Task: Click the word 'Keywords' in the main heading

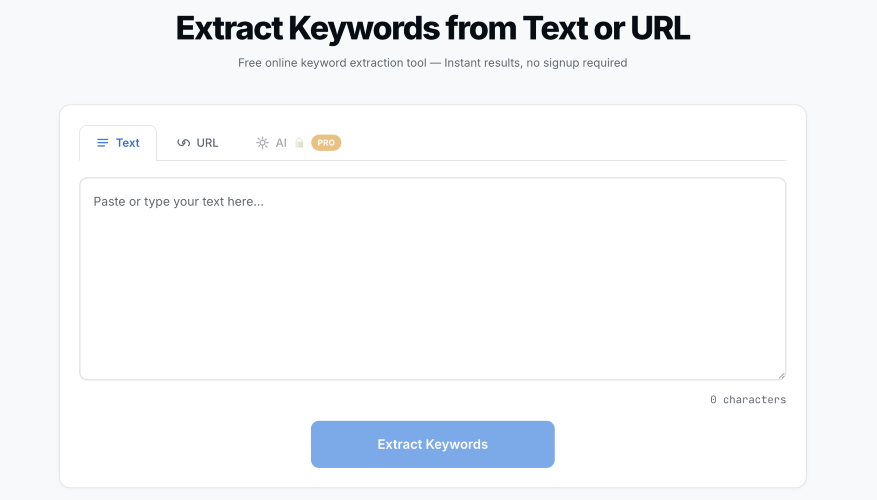Action: pos(364,29)
